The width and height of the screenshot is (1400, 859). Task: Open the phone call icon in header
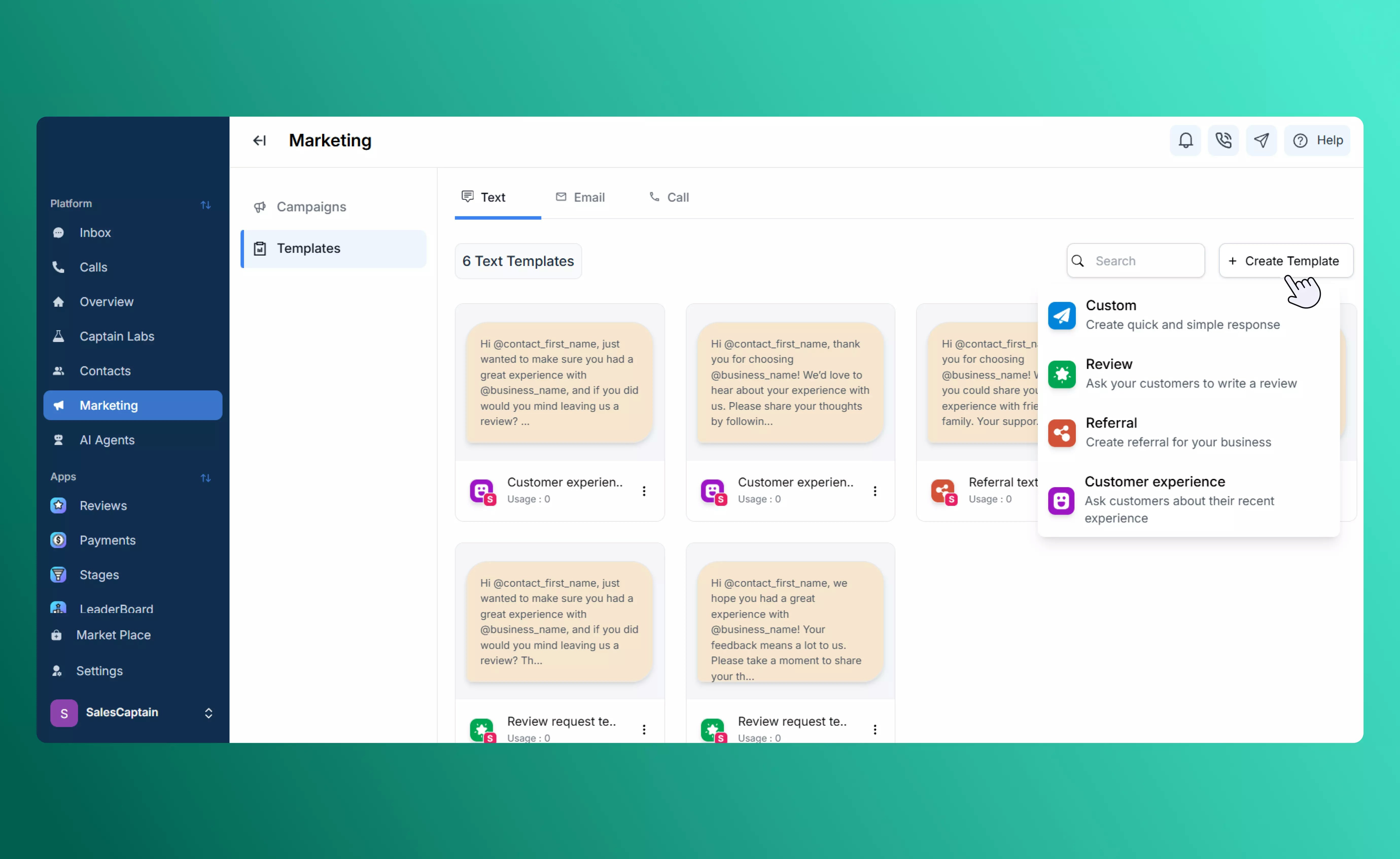pyautogui.click(x=1223, y=140)
